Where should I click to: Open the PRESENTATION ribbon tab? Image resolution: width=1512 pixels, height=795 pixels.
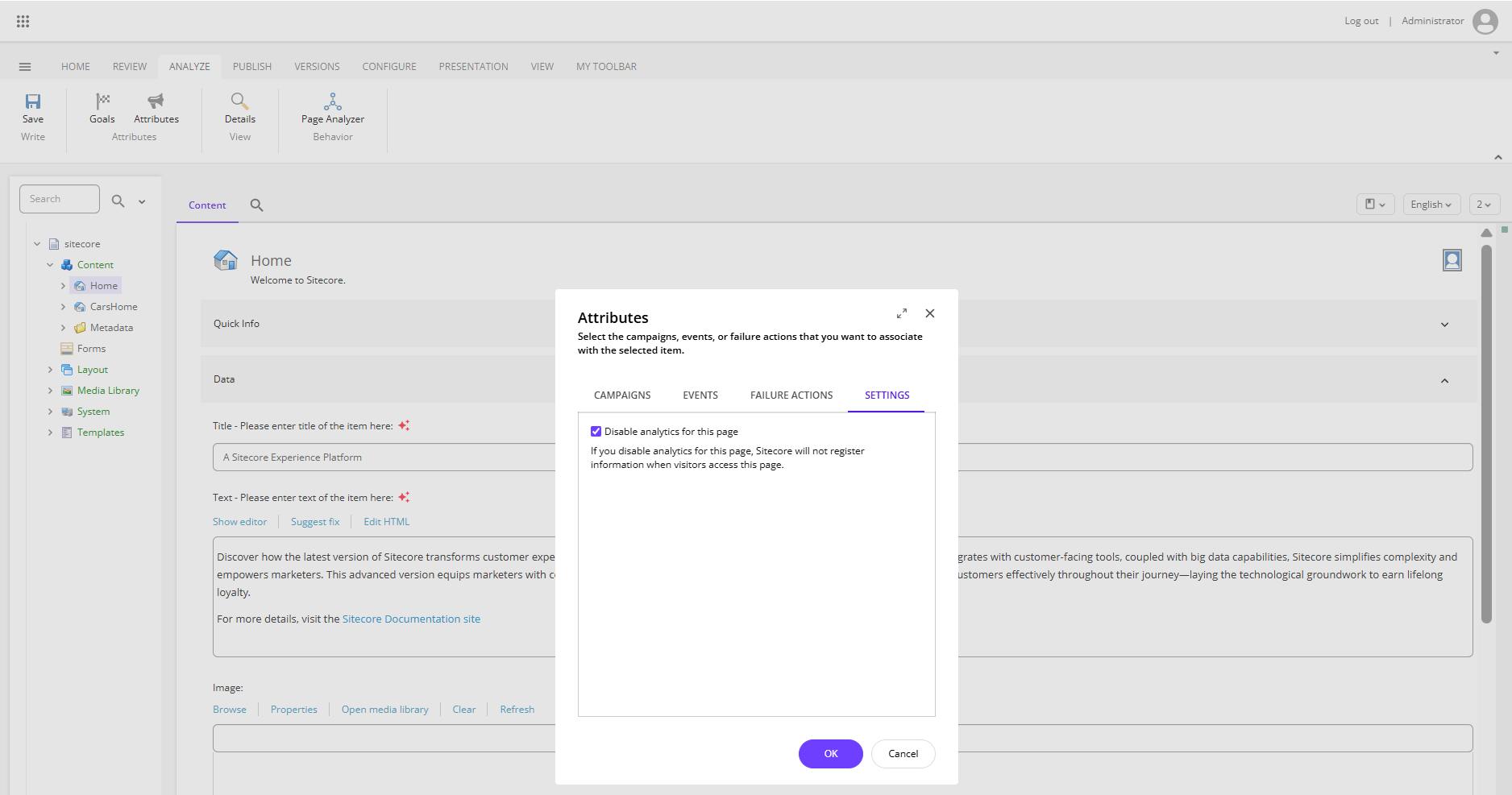474,67
